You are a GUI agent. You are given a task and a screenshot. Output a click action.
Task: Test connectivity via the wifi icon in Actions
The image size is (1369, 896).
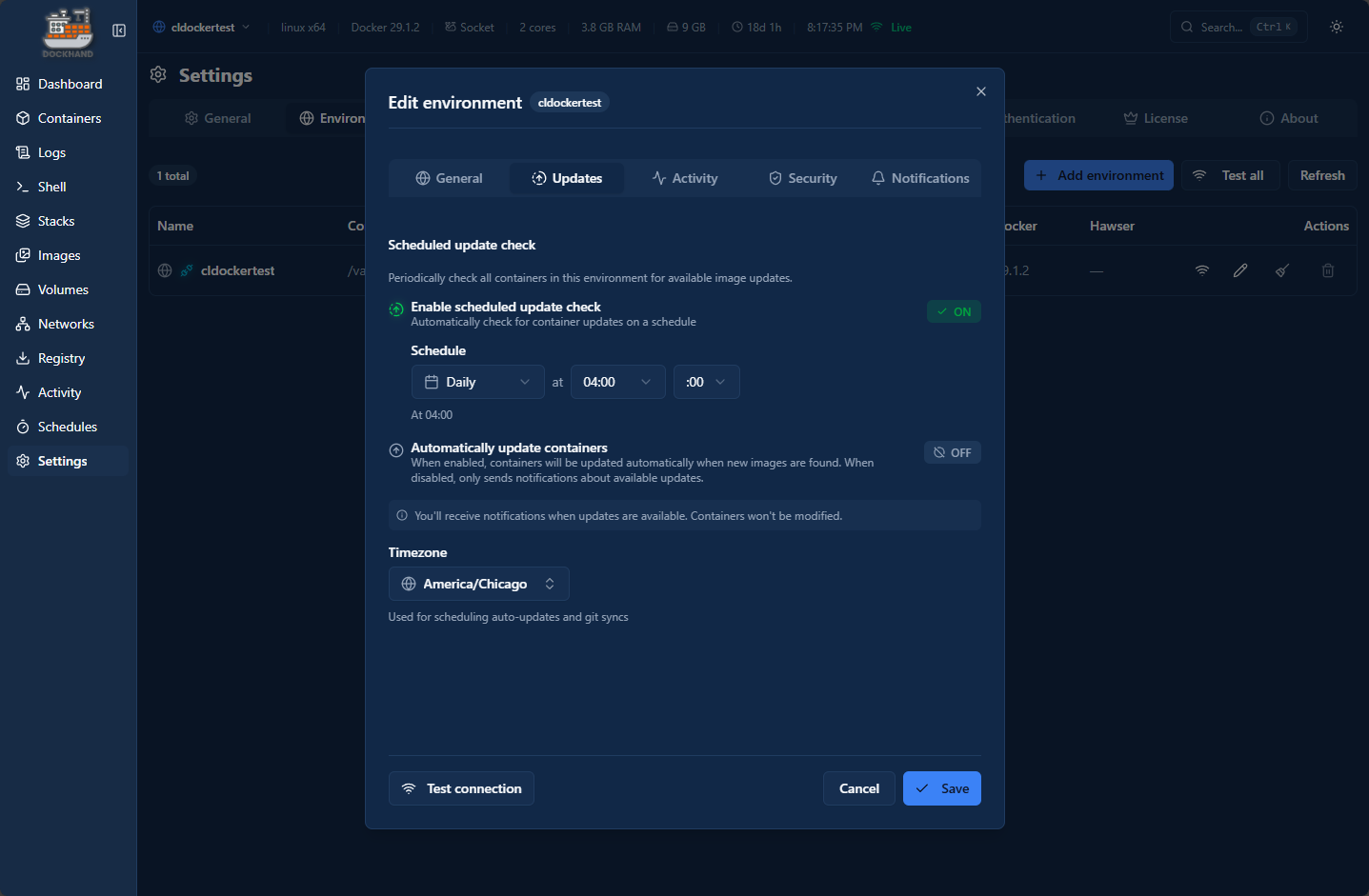point(1201,270)
